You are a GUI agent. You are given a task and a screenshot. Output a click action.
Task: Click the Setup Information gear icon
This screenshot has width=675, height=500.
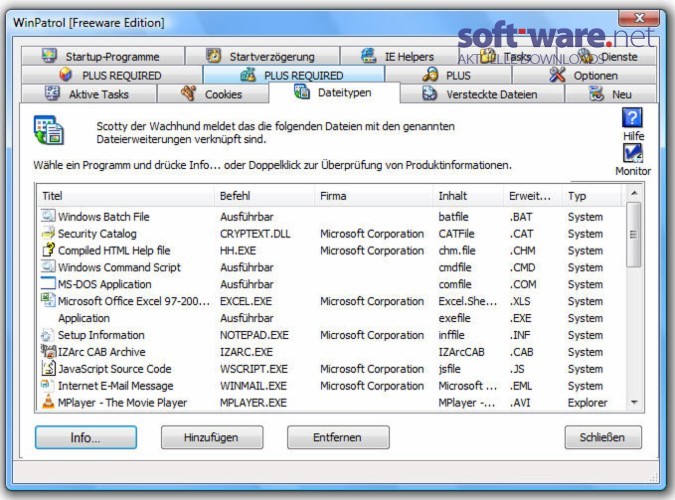click(x=47, y=335)
